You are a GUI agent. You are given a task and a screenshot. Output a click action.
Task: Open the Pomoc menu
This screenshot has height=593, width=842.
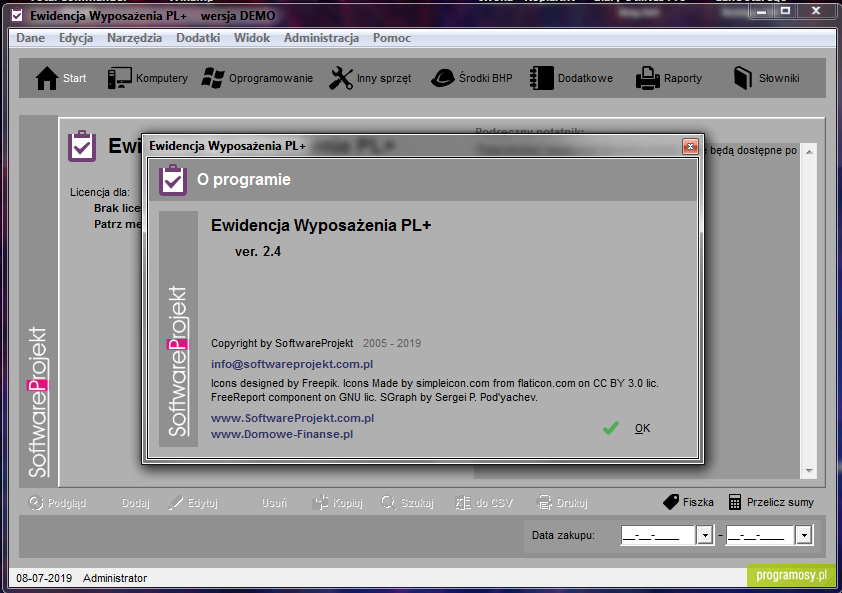click(392, 38)
